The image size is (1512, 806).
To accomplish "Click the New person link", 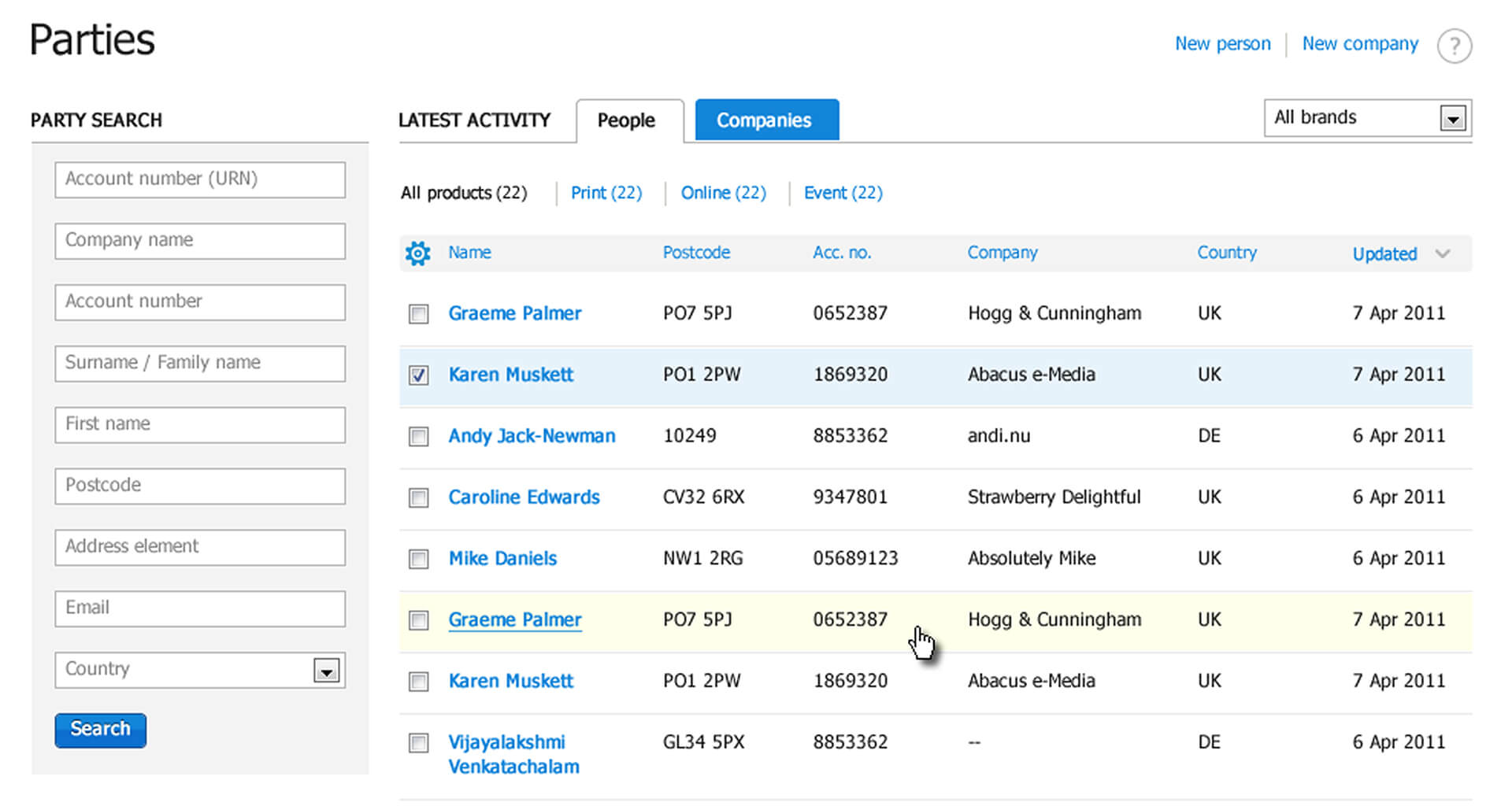I will (x=1222, y=44).
